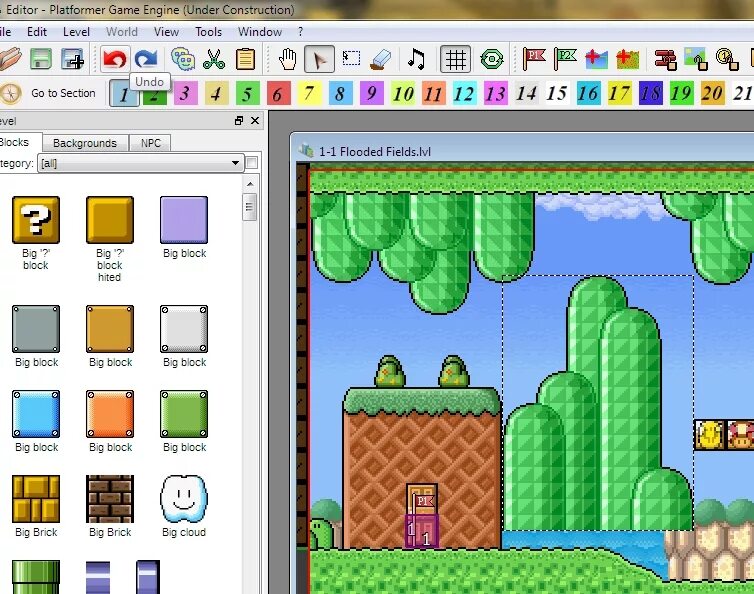Click the Redo toolbar icon

click(x=146, y=59)
